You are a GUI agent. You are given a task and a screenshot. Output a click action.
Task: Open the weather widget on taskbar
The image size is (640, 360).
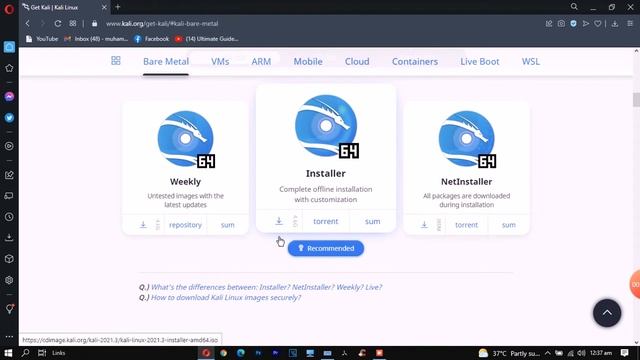(509, 353)
